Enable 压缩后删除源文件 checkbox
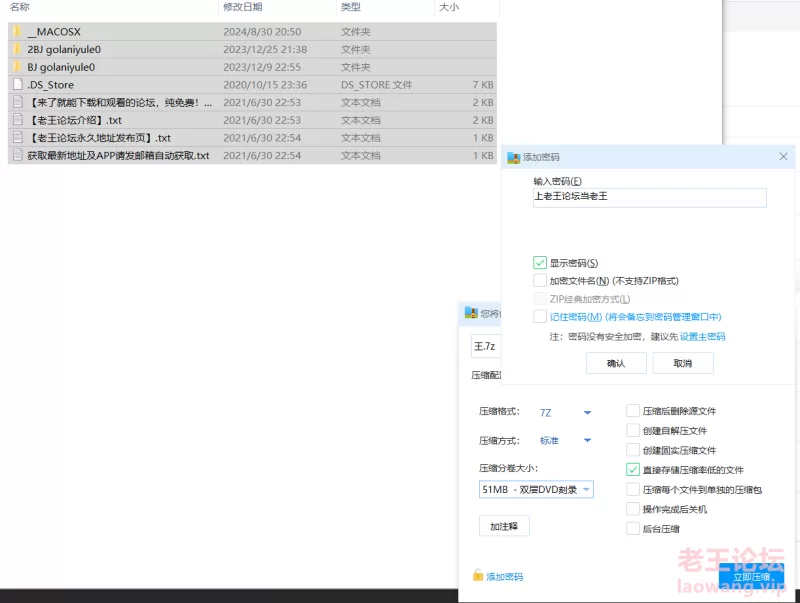800x603 pixels. click(x=633, y=411)
